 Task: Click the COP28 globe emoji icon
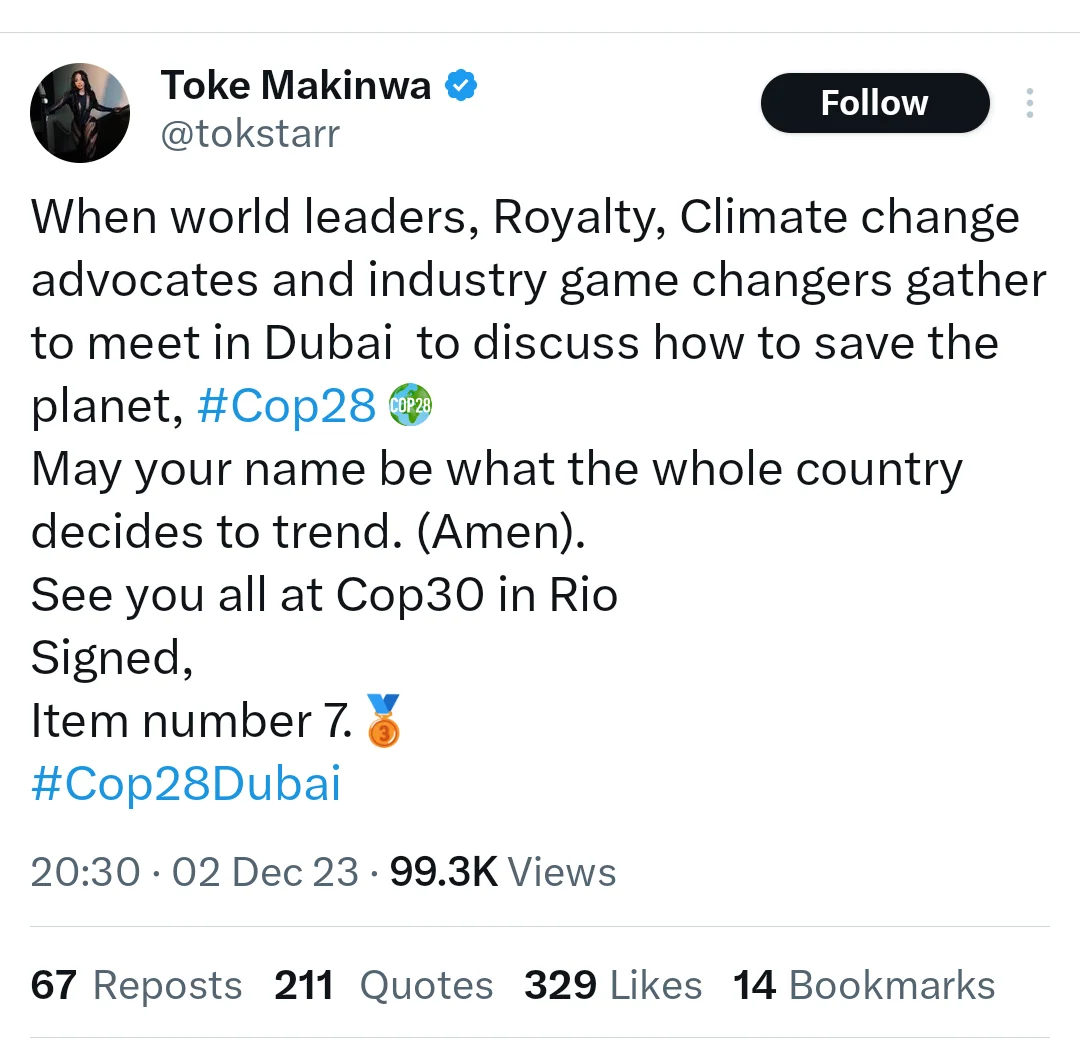[x=411, y=406]
